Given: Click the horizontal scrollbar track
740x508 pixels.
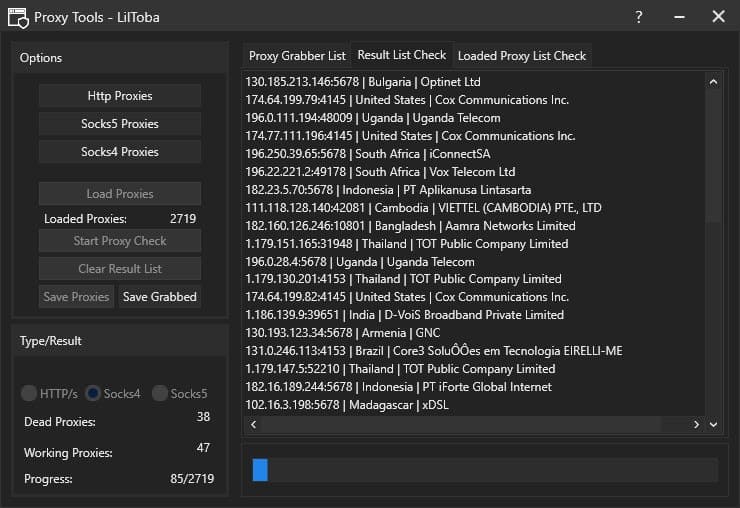Looking at the screenshot, I should point(474,424).
